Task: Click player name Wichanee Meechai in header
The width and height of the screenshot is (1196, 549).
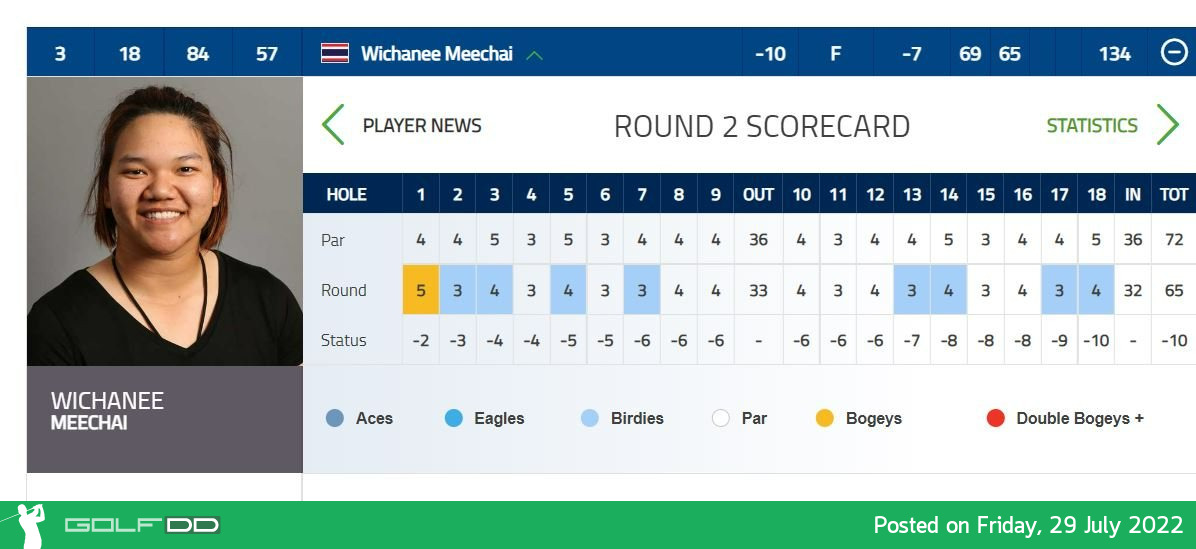Action: click(x=436, y=54)
